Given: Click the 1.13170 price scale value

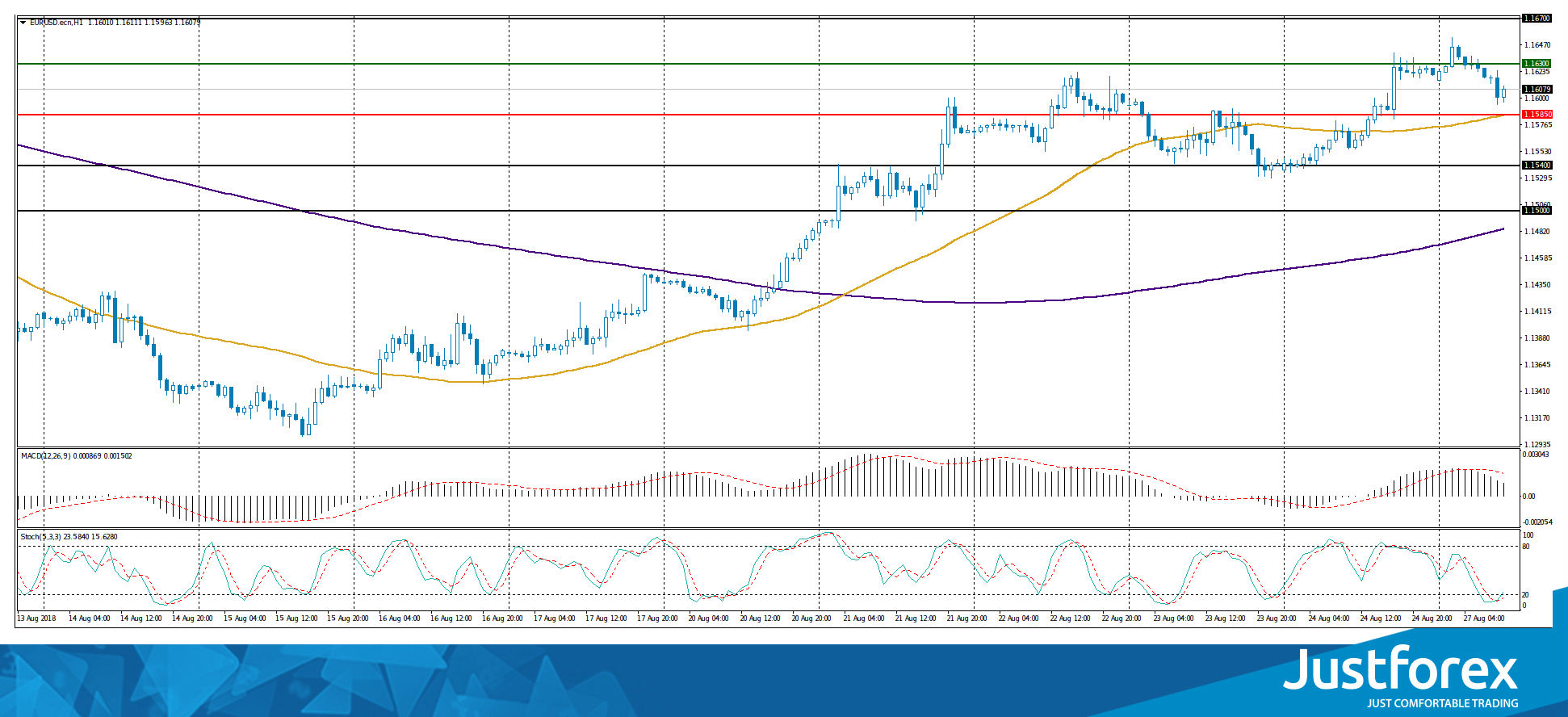Looking at the screenshot, I should point(1537,418).
